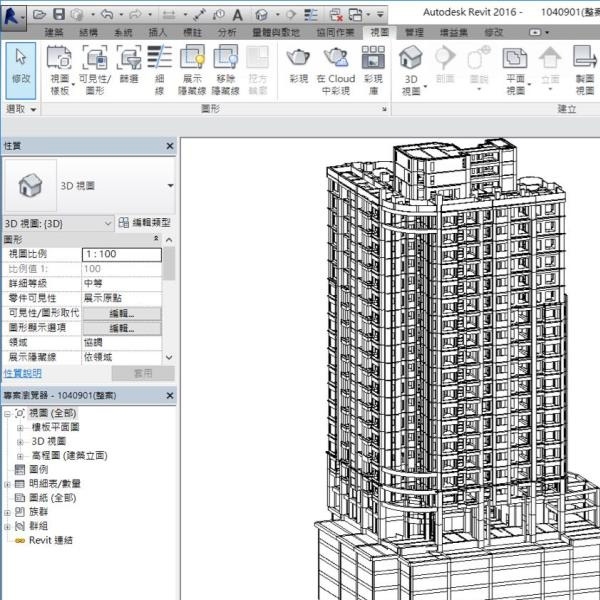600x600 pixels.
Task: Click the Save icon in quick access toolbar
Action: pyautogui.click(x=59, y=14)
